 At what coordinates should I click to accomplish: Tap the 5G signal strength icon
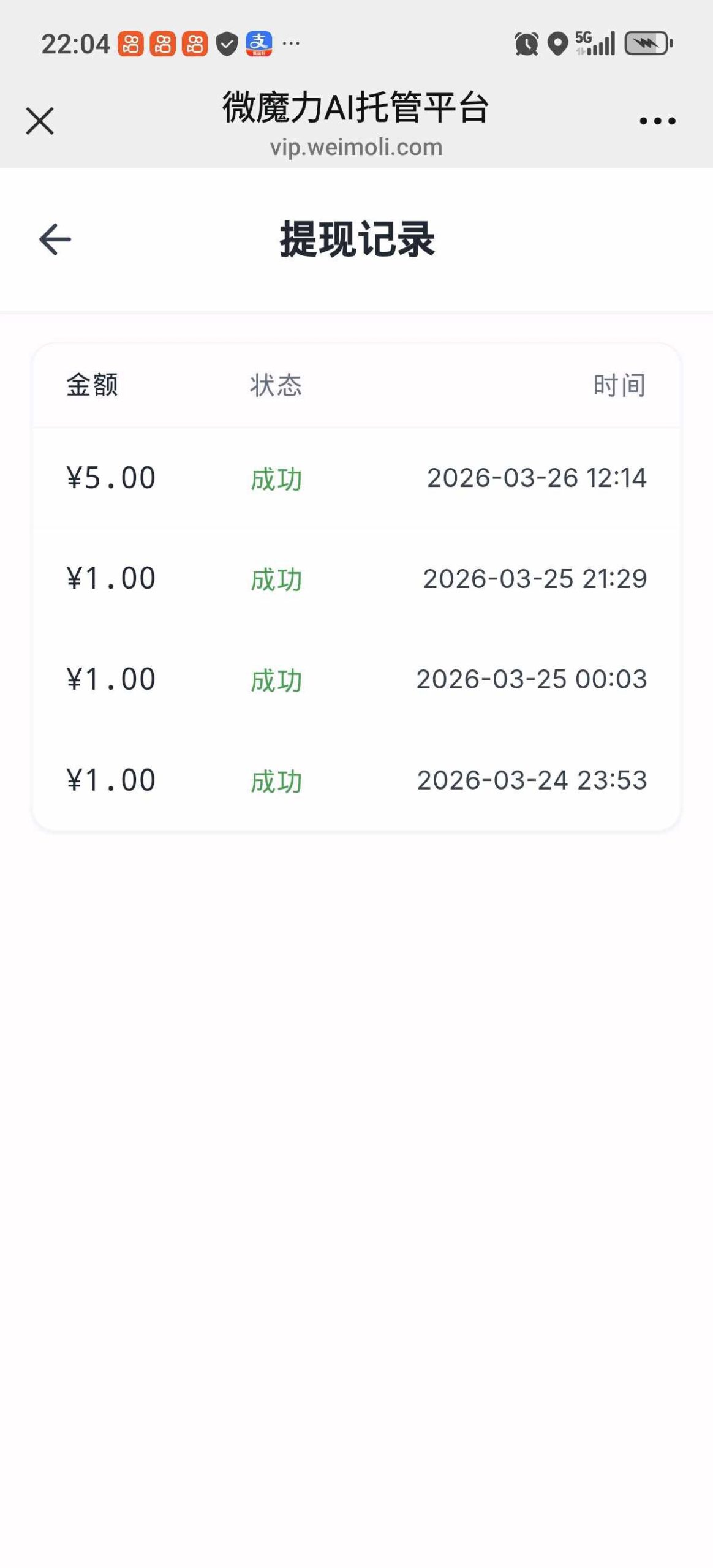click(595, 43)
